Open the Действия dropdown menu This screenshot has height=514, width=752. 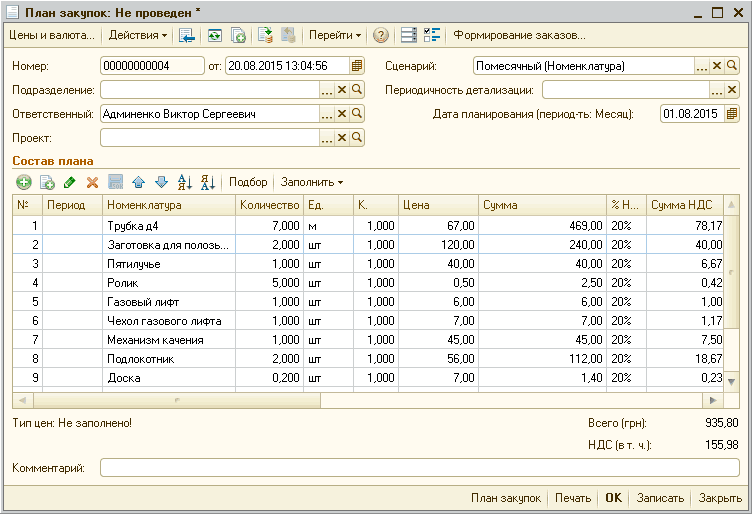click(x=137, y=35)
